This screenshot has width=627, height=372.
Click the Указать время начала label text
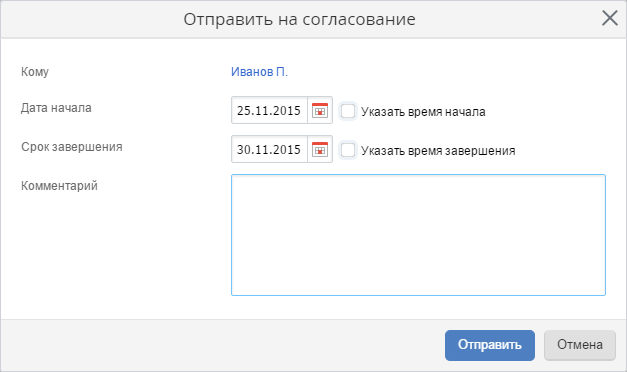423,112
